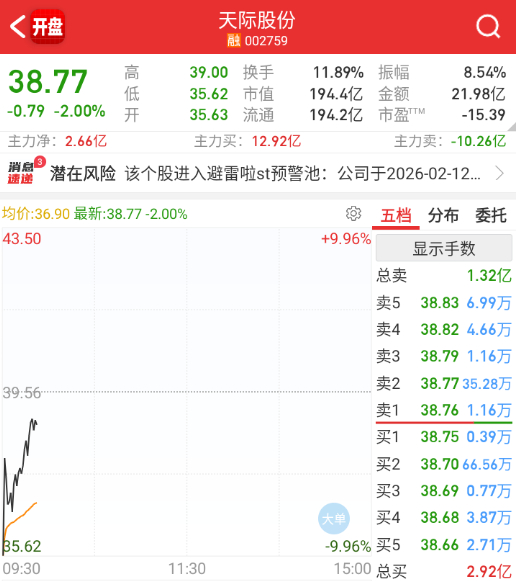Tap the buy-sell ratio bar under 卖1
The height and width of the screenshot is (581, 516).
(x=444, y=422)
